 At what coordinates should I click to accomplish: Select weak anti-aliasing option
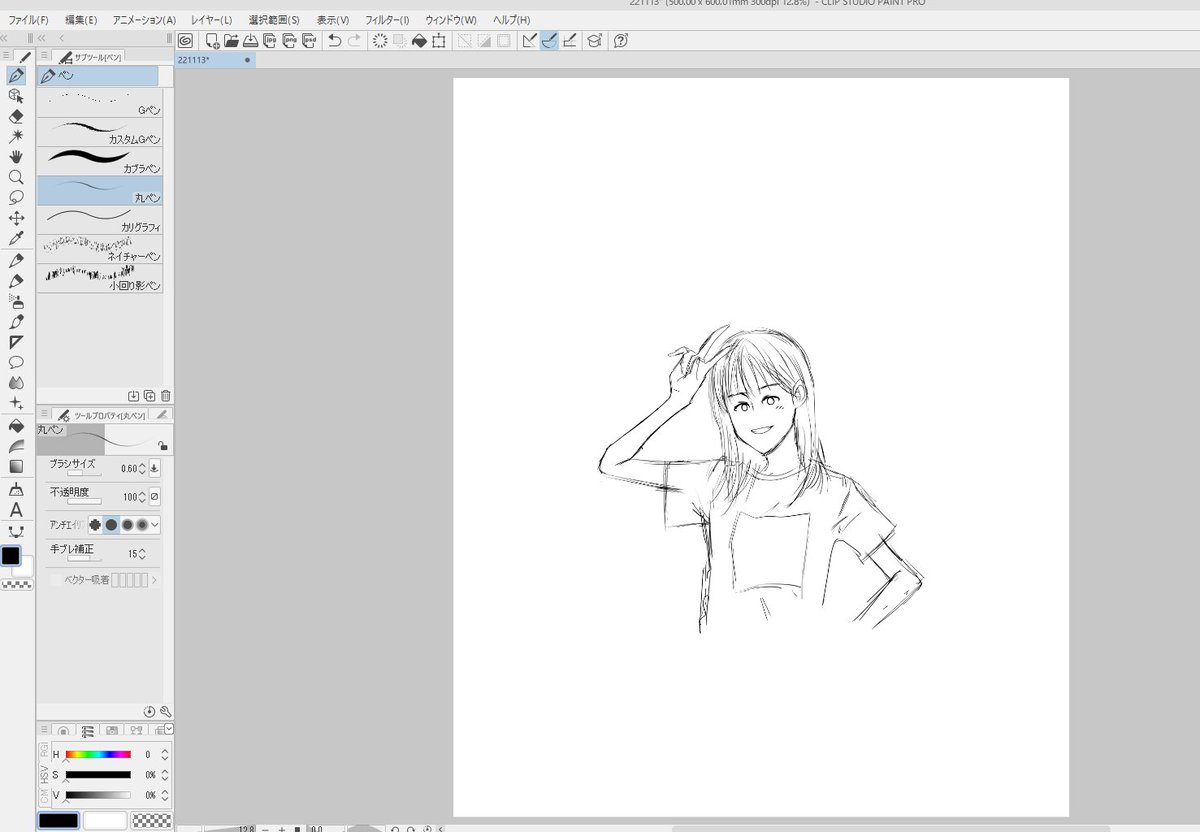coord(111,524)
